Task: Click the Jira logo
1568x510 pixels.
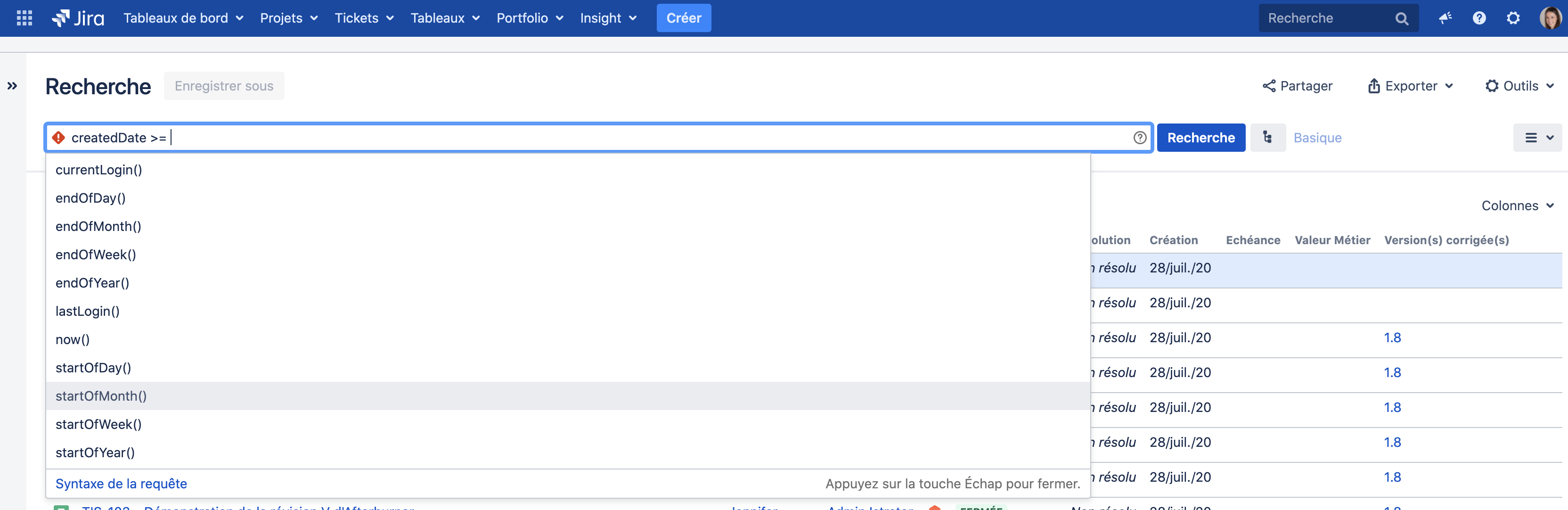Action: click(x=79, y=18)
